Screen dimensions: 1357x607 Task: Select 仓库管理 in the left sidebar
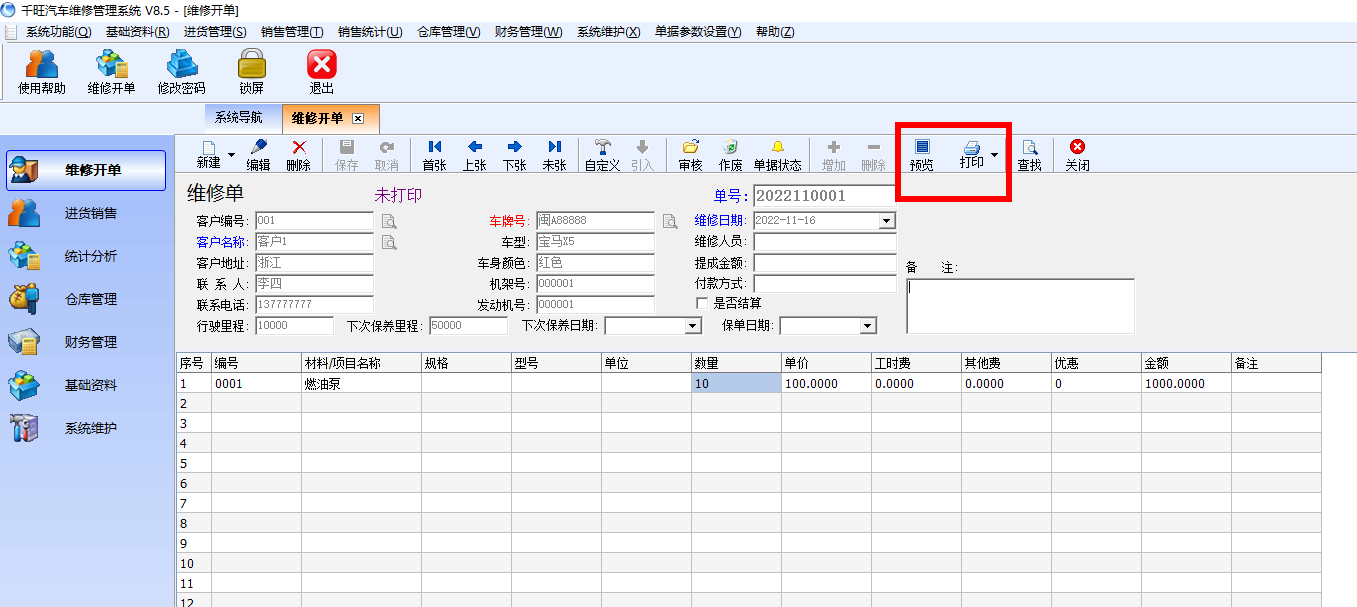tap(86, 299)
